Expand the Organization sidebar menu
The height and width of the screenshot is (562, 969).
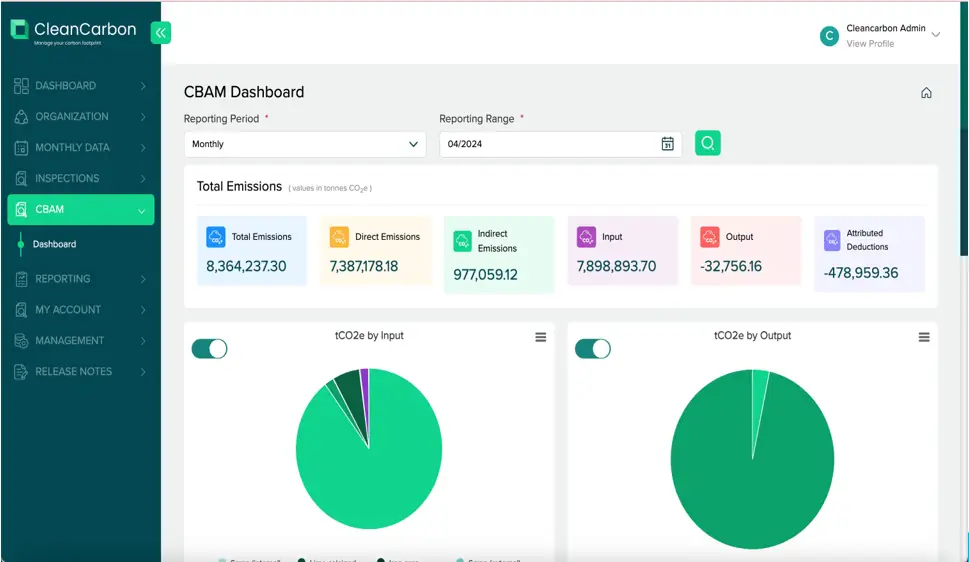tap(80, 117)
